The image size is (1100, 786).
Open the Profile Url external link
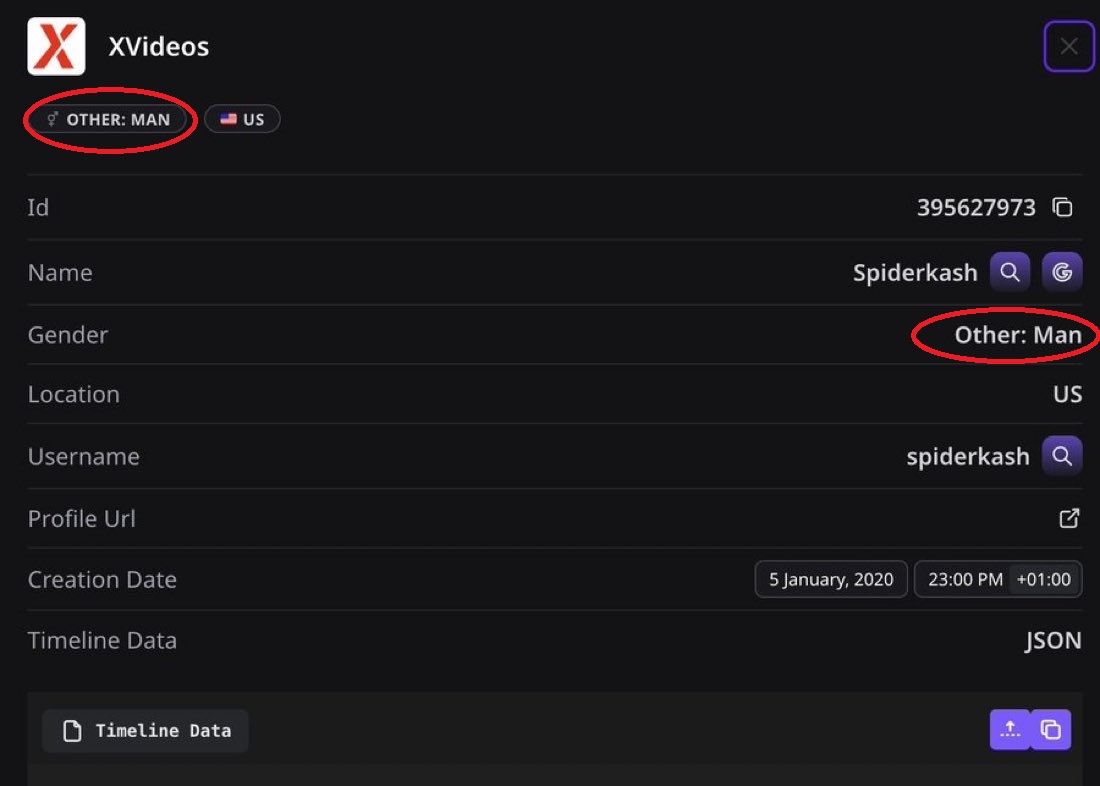pyautogui.click(x=1069, y=518)
